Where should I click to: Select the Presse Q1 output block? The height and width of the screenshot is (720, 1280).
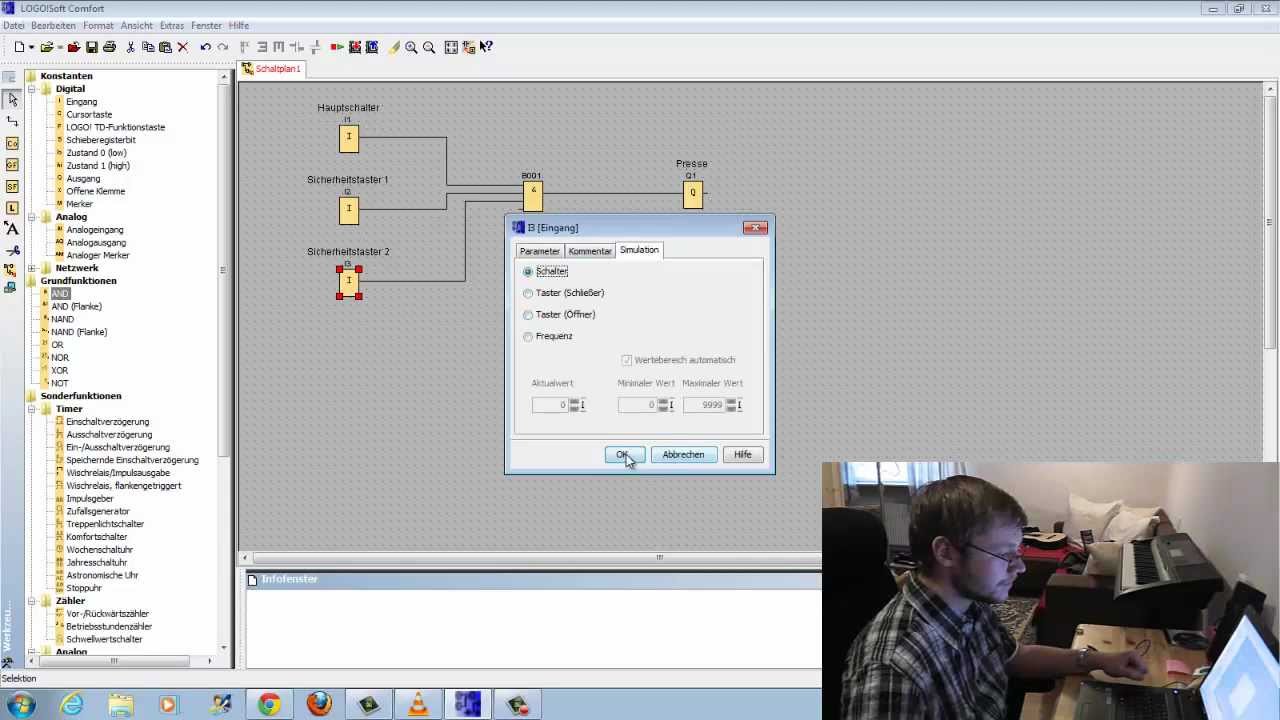click(x=692, y=194)
